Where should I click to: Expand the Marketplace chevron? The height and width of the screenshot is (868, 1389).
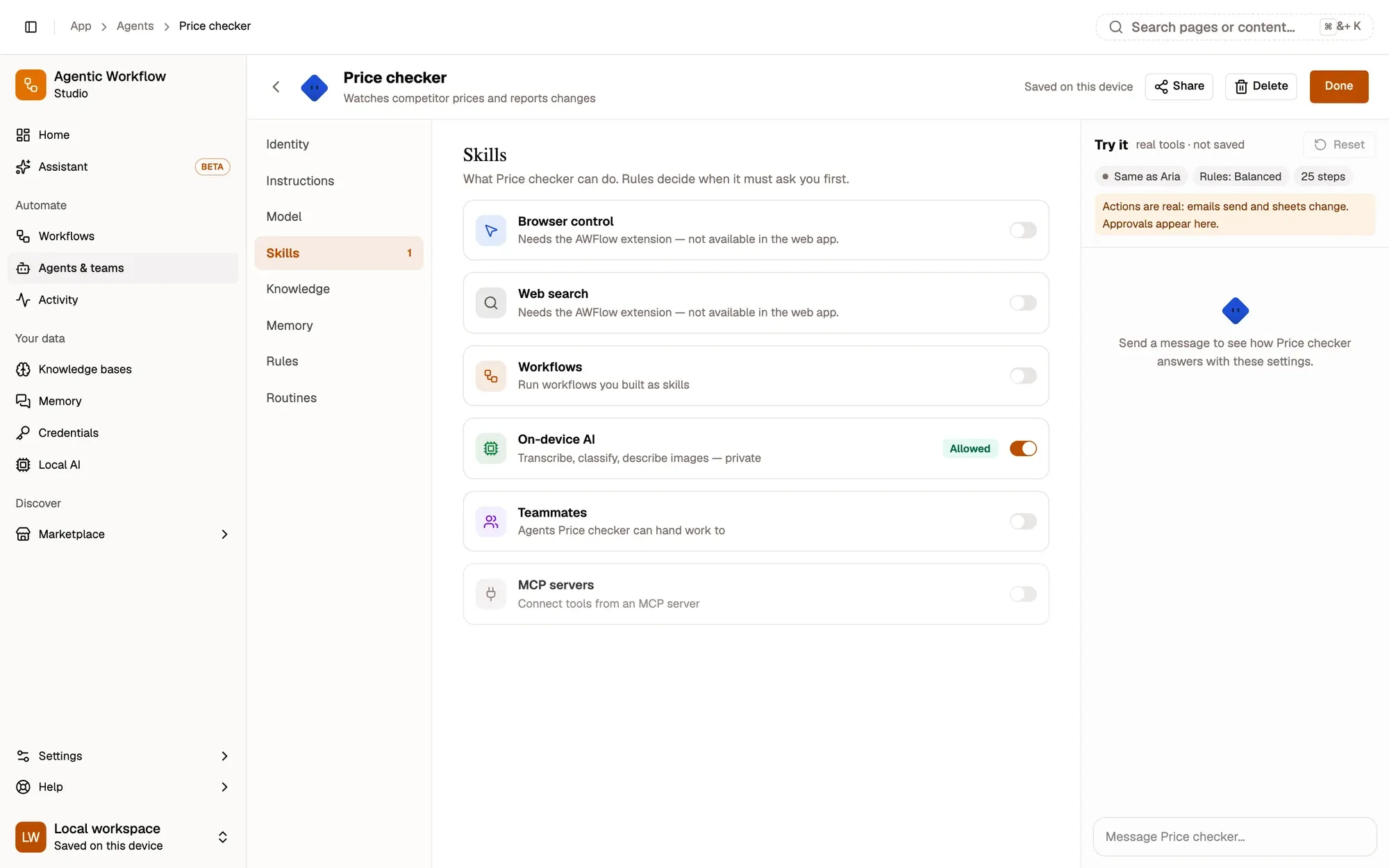[224, 534]
